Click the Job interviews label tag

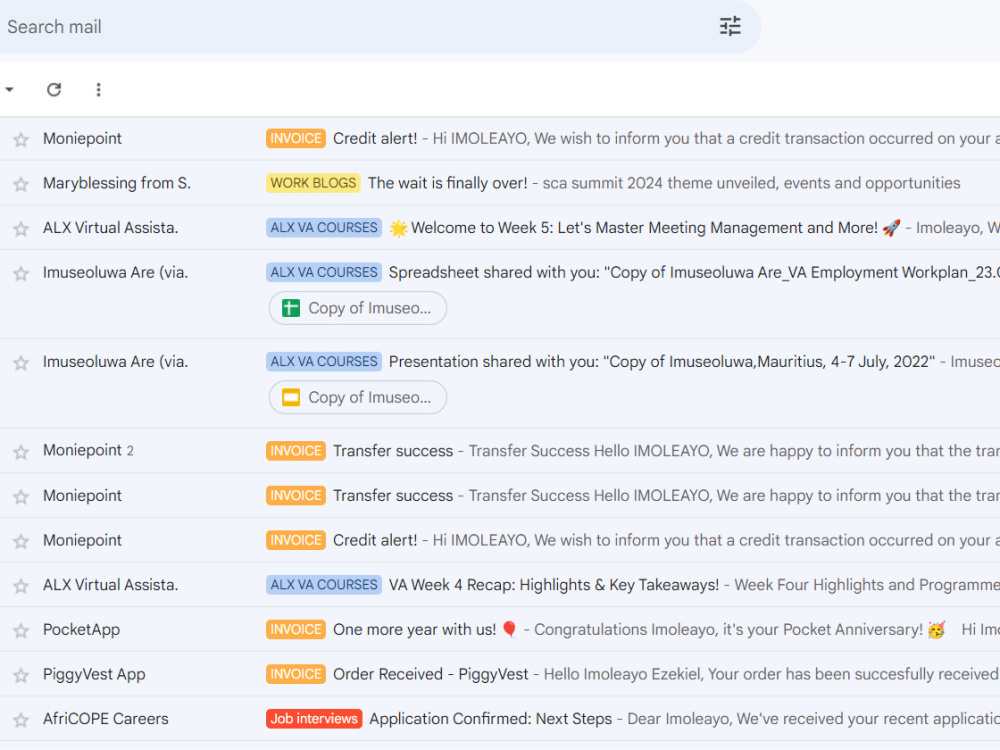(x=314, y=719)
